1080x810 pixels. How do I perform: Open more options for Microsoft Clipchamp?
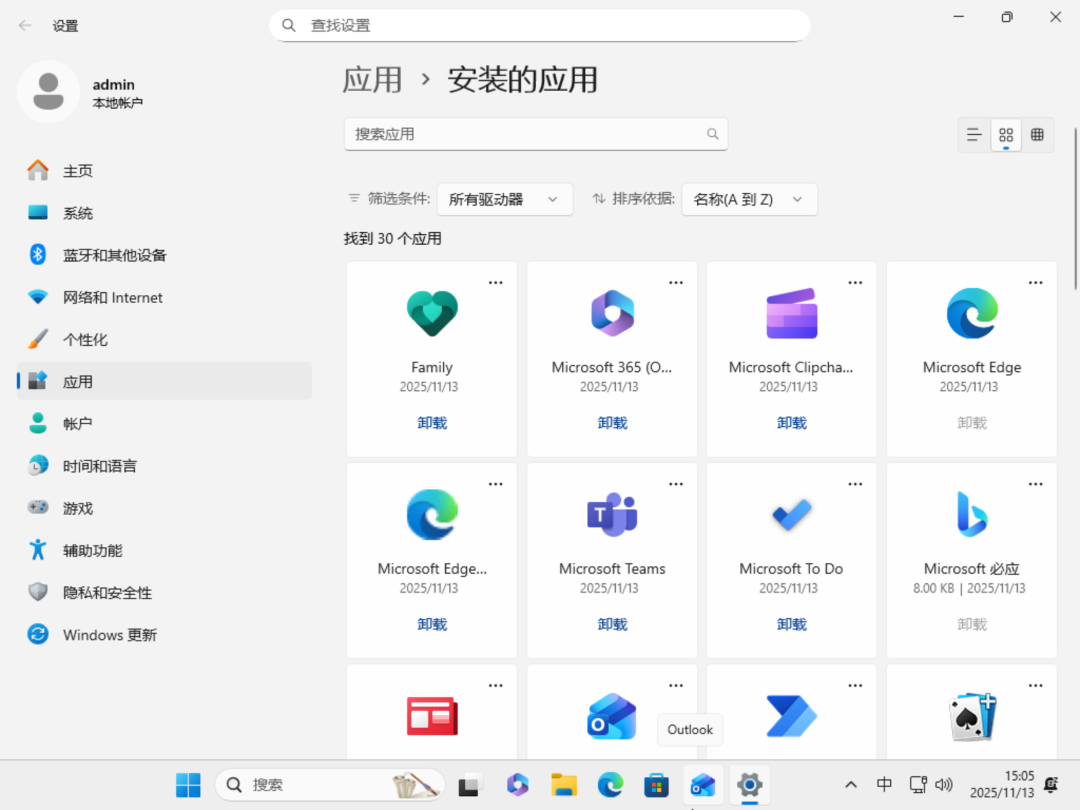855,282
